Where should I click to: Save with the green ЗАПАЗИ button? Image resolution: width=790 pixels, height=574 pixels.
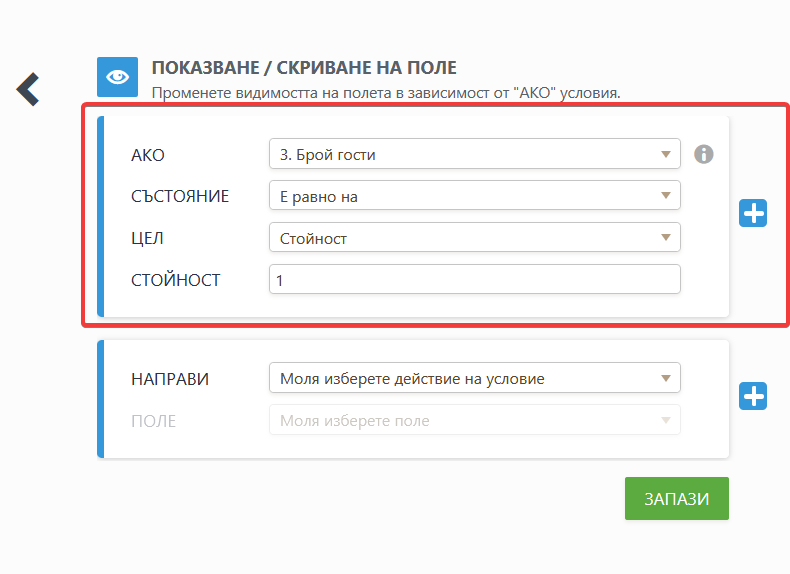click(x=677, y=498)
